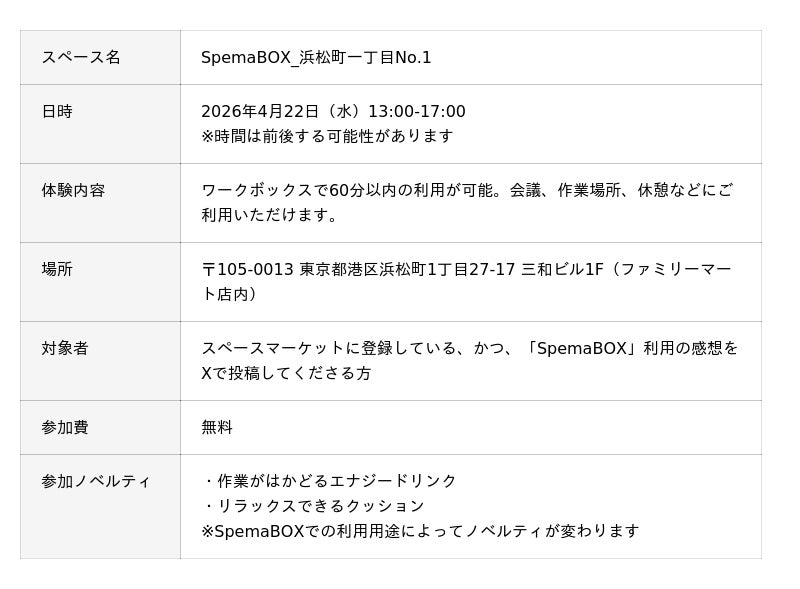This screenshot has width=800, height=589.
Task: Click the note 時間は前後する可能性があります
Action: (327, 136)
